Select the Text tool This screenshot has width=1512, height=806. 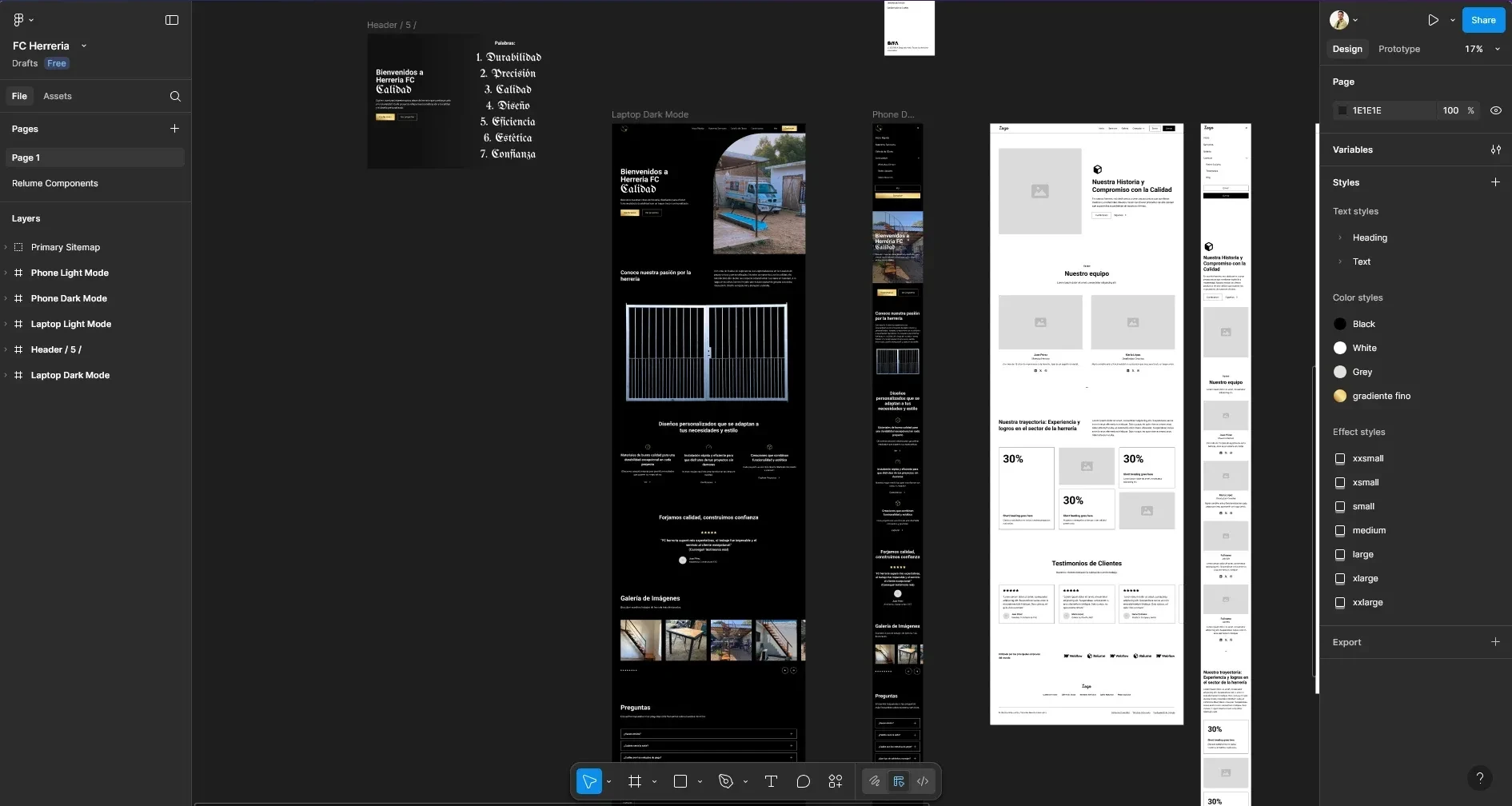pos(771,781)
